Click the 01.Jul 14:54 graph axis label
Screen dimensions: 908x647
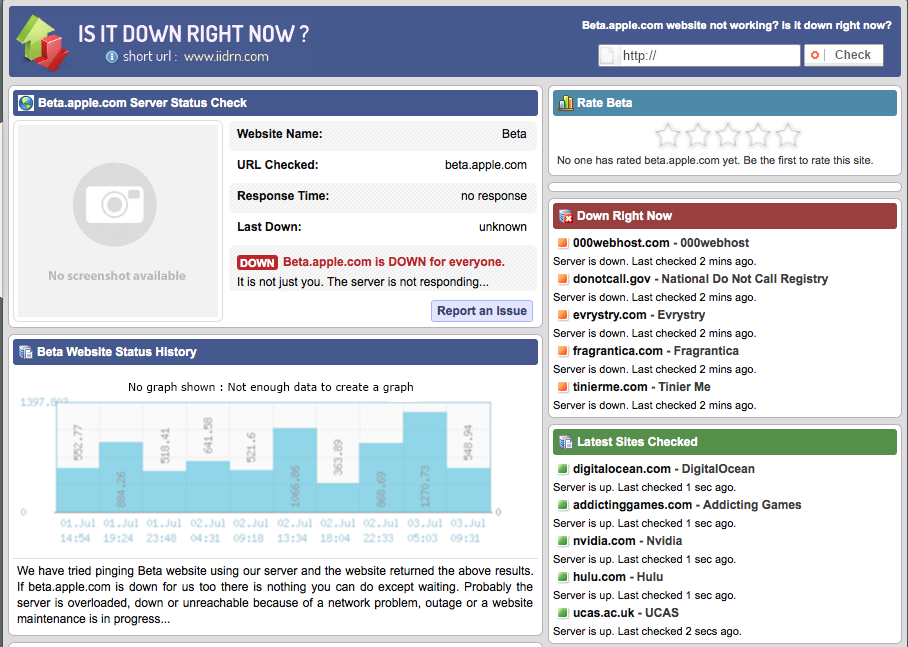pos(78,531)
